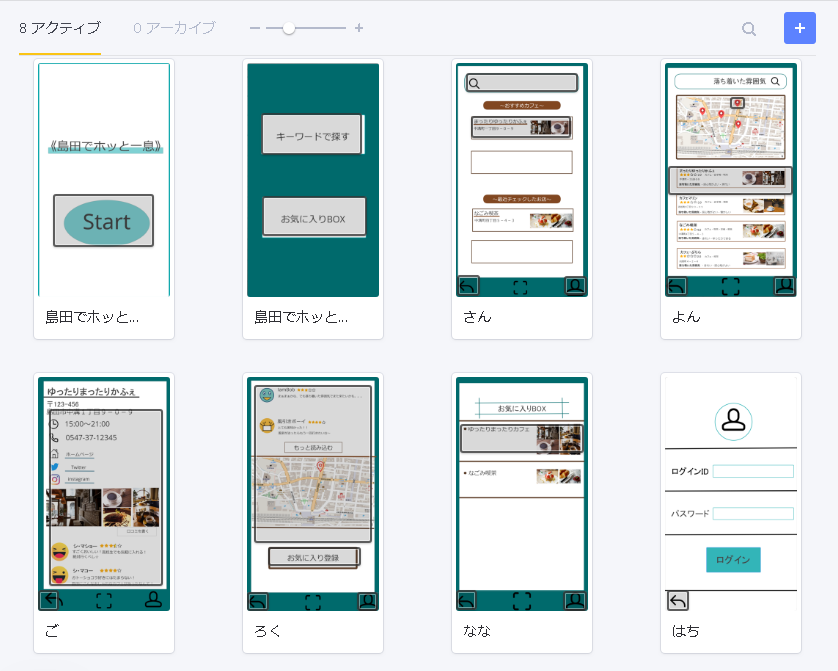Click the キーワードで探す button
Image resolution: width=838 pixels, height=671 pixels.
click(x=312, y=135)
